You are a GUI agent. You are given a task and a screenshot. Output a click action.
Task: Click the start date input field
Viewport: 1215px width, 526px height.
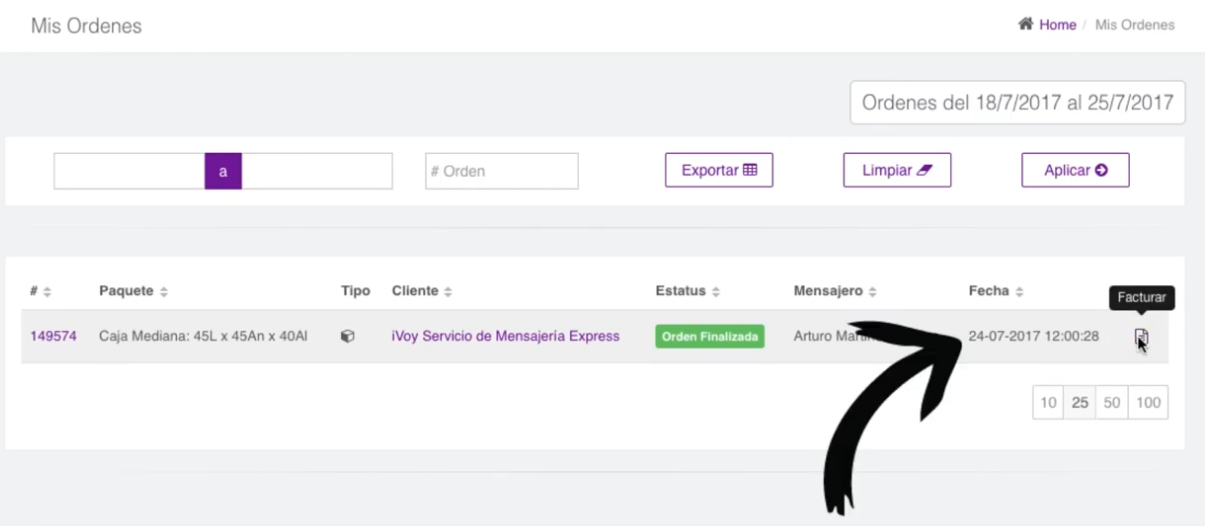pyautogui.click(x=129, y=171)
